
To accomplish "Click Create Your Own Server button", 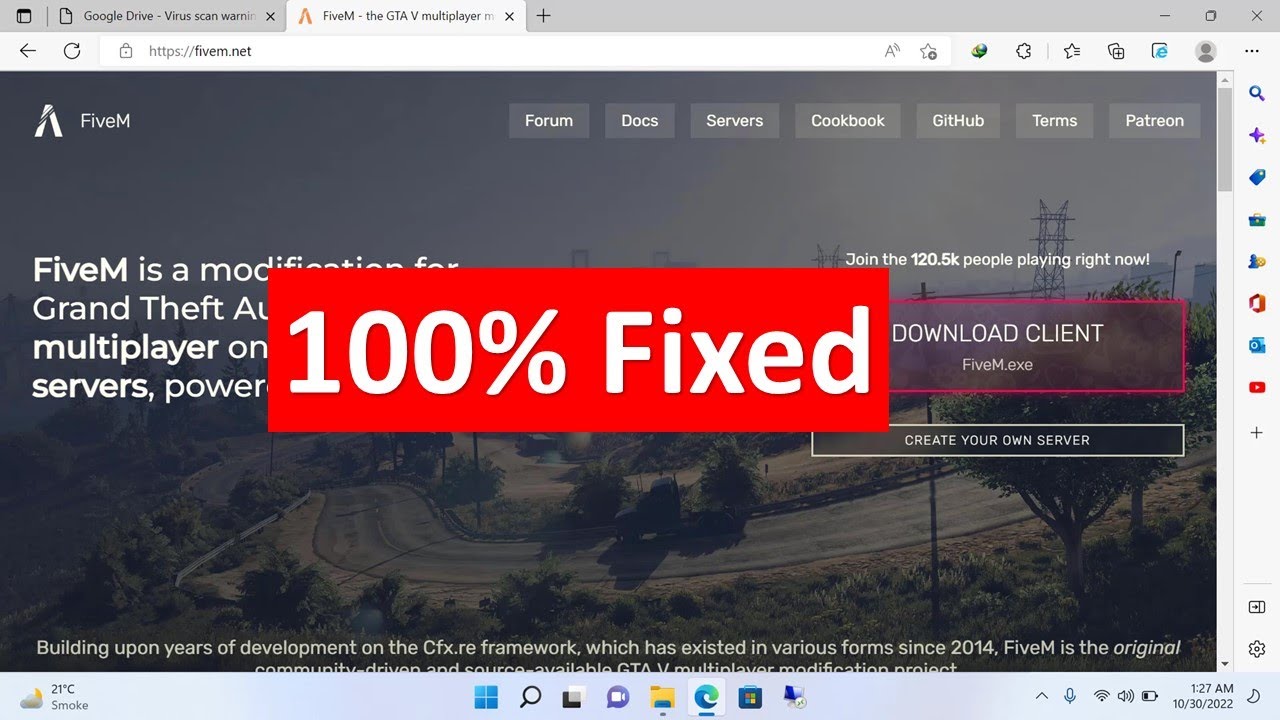I will pos(997,440).
